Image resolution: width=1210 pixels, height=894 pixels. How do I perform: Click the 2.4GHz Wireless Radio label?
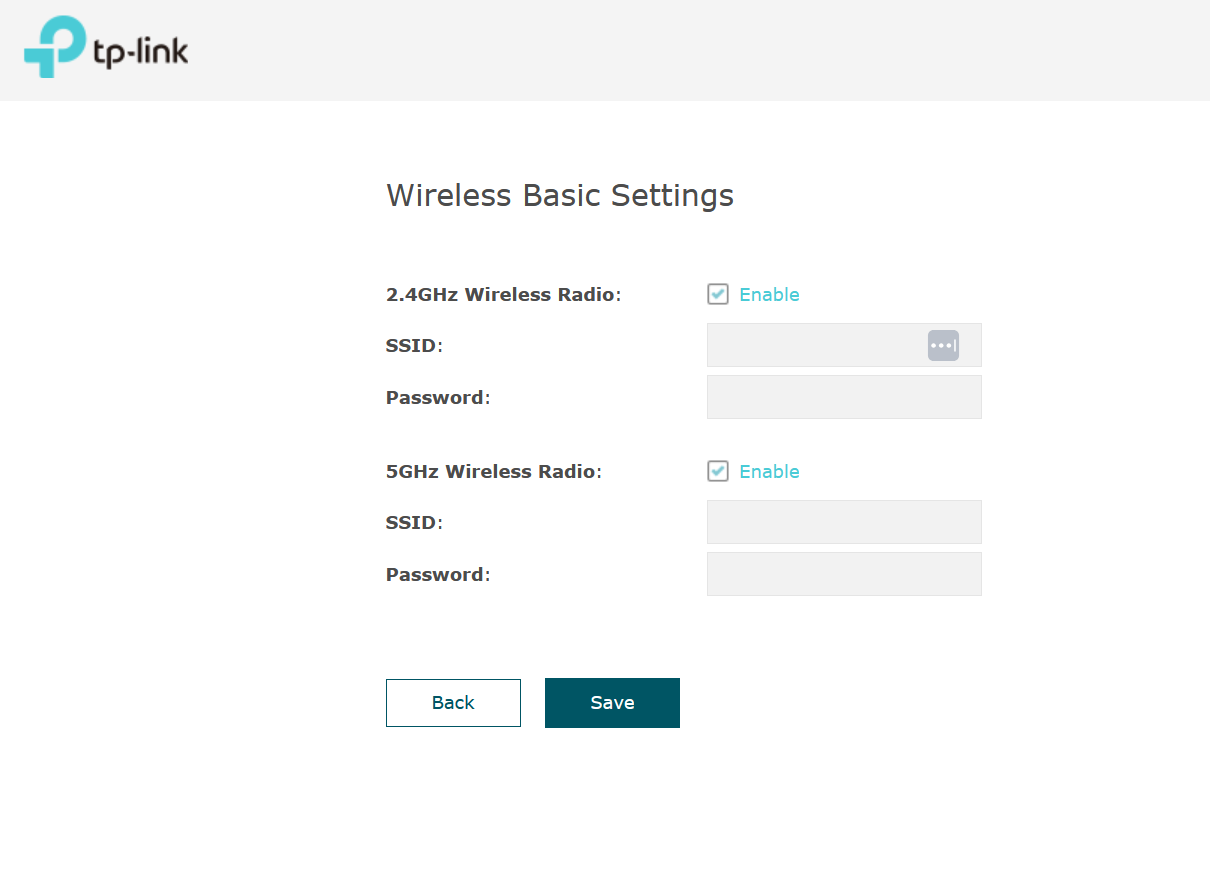tap(503, 295)
